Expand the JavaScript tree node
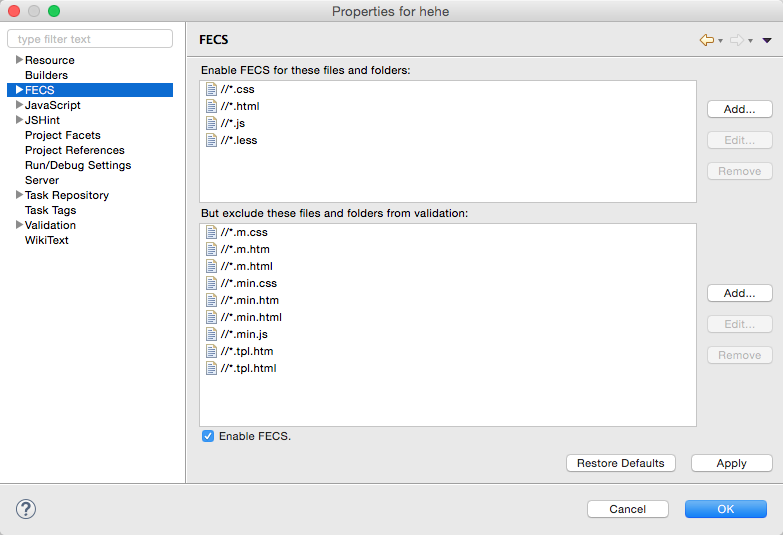The image size is (783, 535). click(19, 105)
